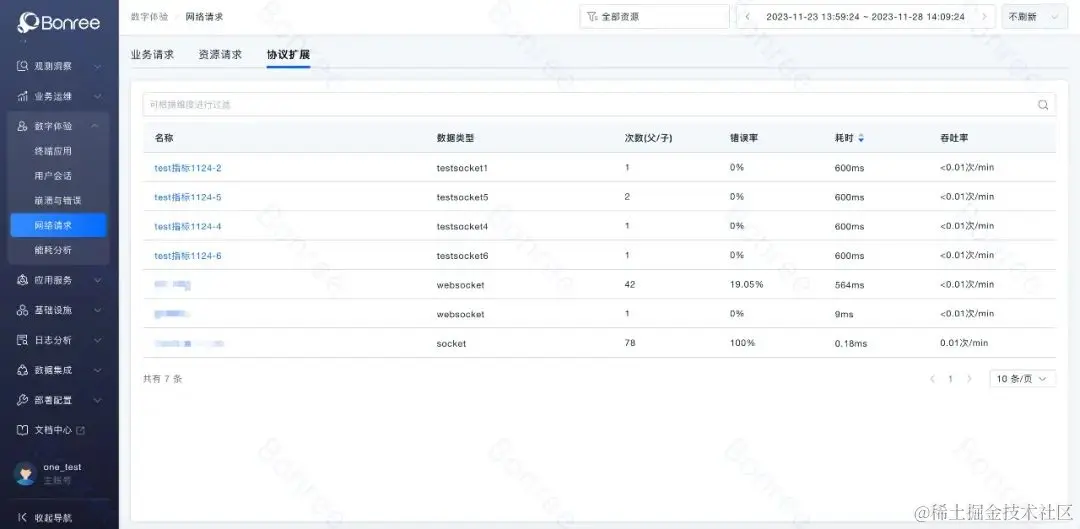Screen dimensions: 1080x529
Task: Click the 19.05% error rate cell
Action: pyautogui.click(x=747, y=284)
